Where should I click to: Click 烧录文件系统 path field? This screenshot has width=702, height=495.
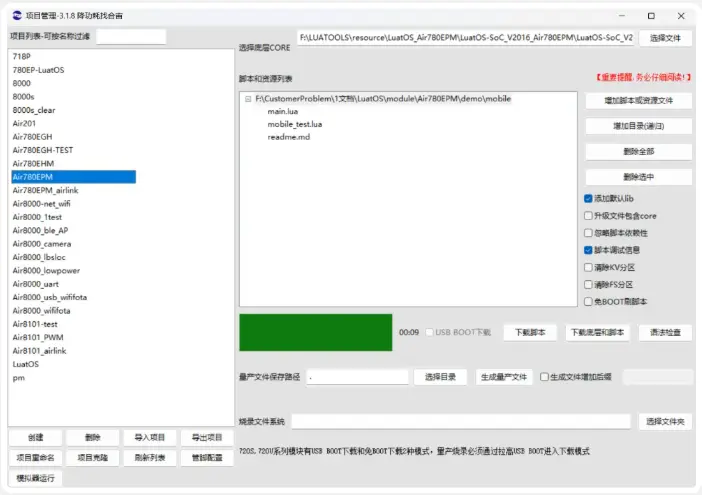[461, 422]
